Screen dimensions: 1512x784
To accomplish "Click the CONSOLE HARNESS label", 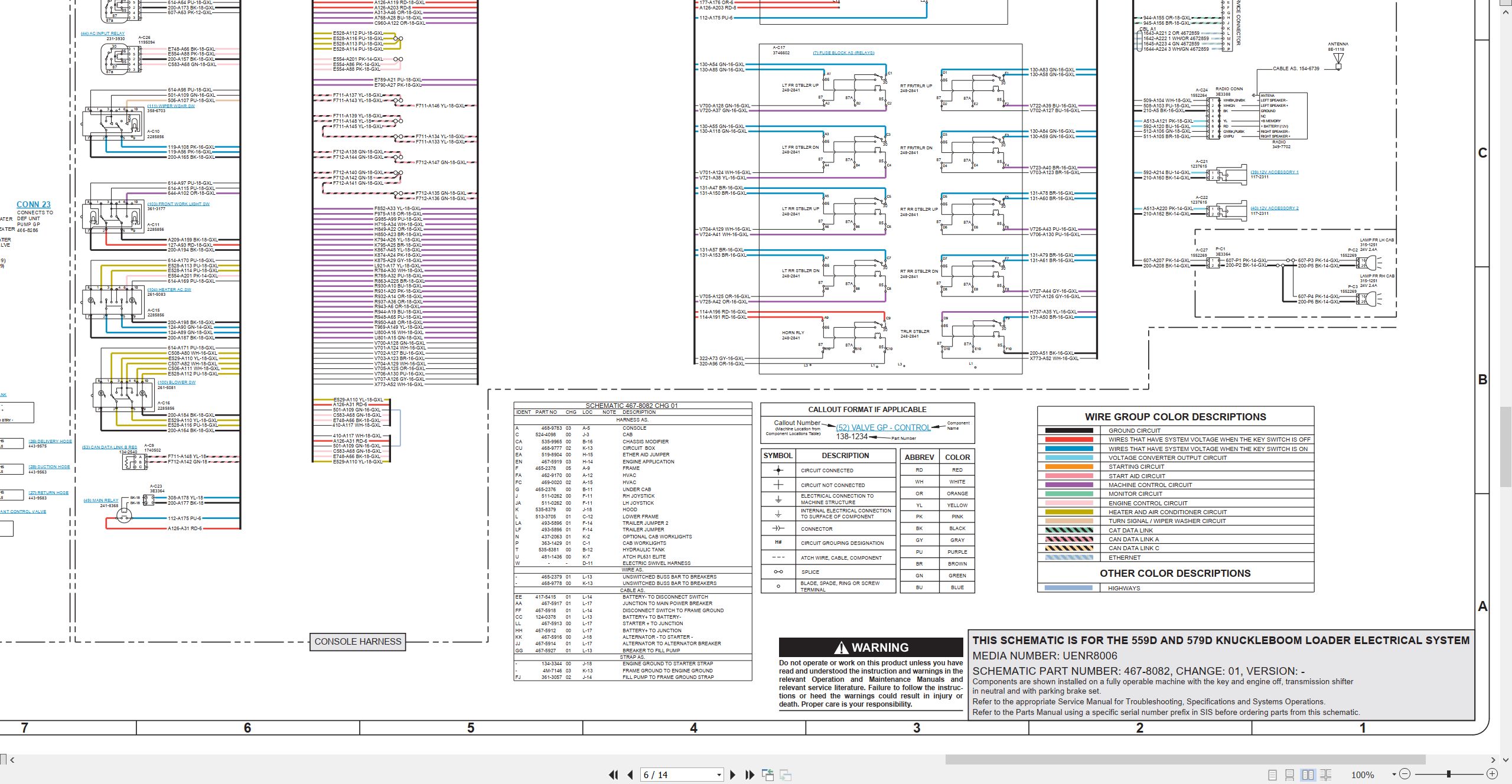I will click(x=358, y=642).
